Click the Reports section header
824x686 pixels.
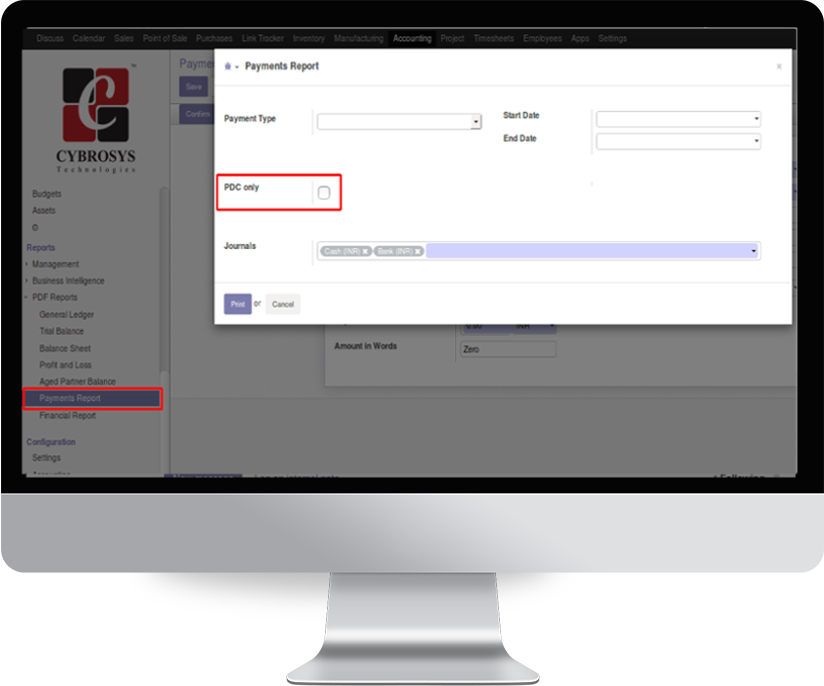pos(40,248)
